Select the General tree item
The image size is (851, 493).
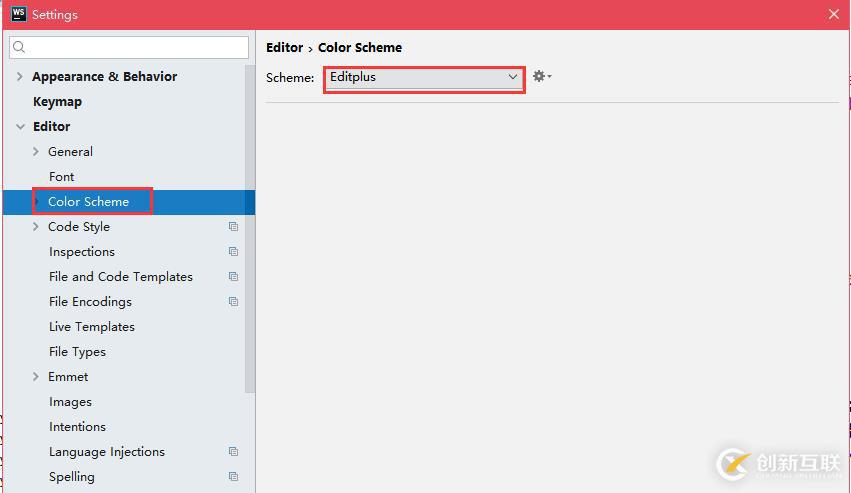(x=70, y=151)
